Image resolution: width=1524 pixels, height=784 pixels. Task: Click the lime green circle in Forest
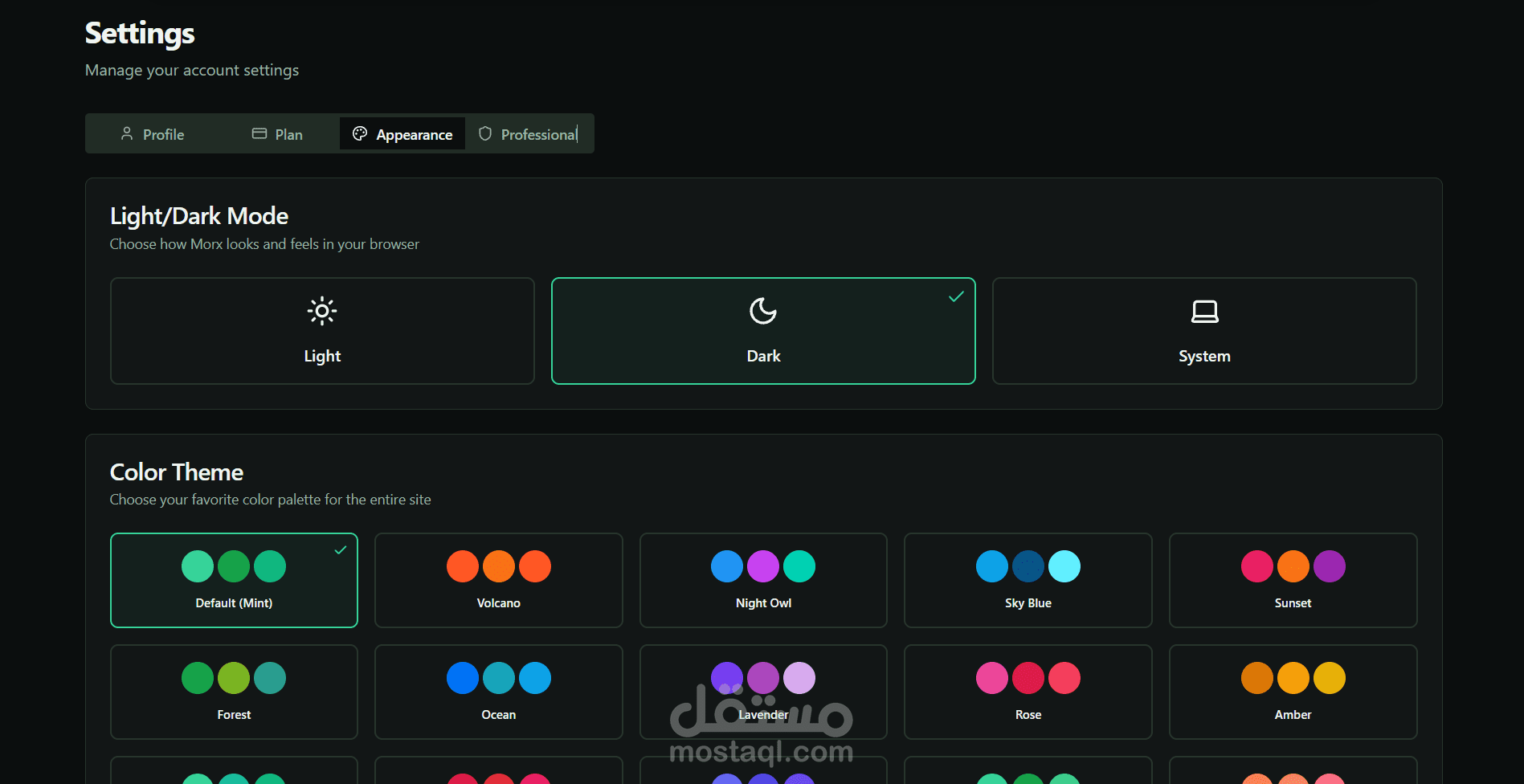pyautogui.click(x=234, y=678)
